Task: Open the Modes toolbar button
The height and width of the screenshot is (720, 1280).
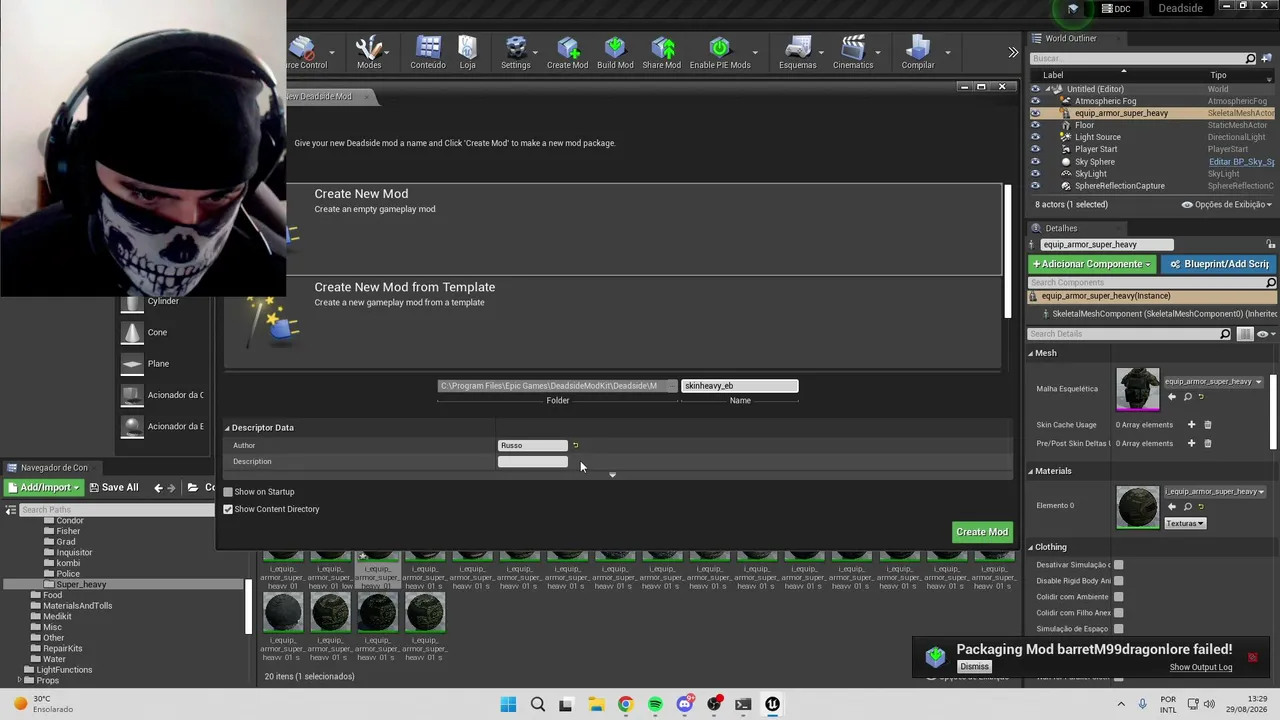Action: click(x=369, y=53)
